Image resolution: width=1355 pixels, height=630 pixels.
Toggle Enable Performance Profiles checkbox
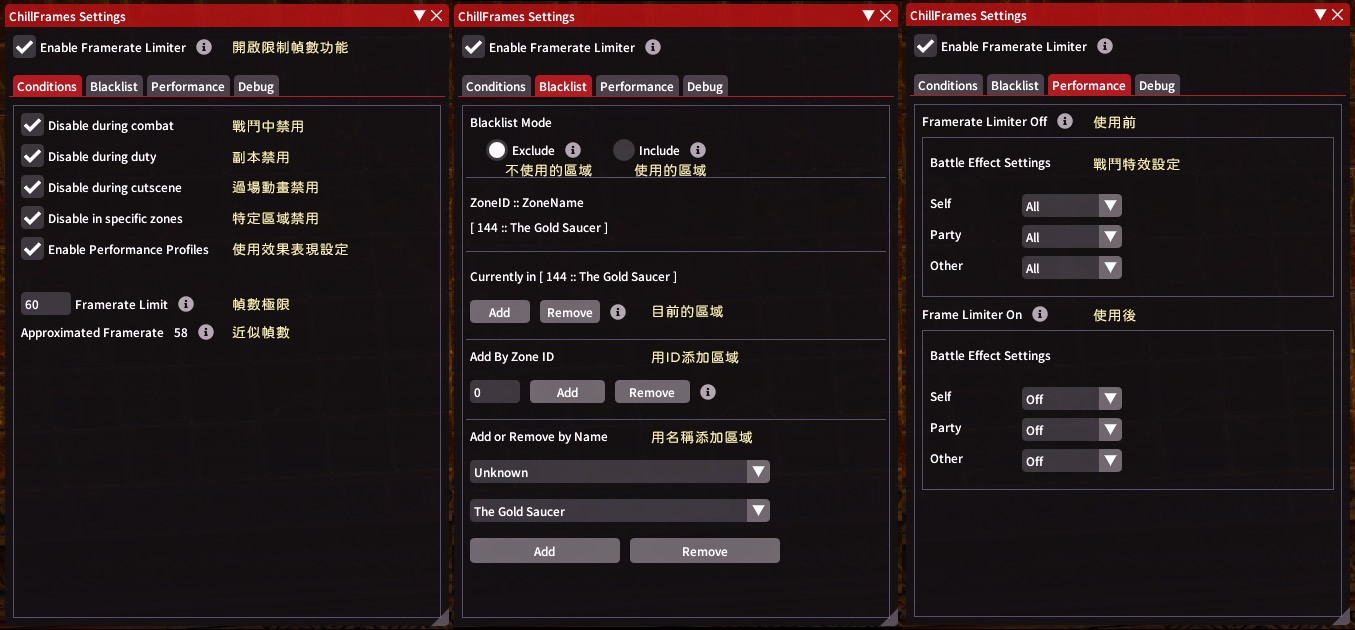33,249
